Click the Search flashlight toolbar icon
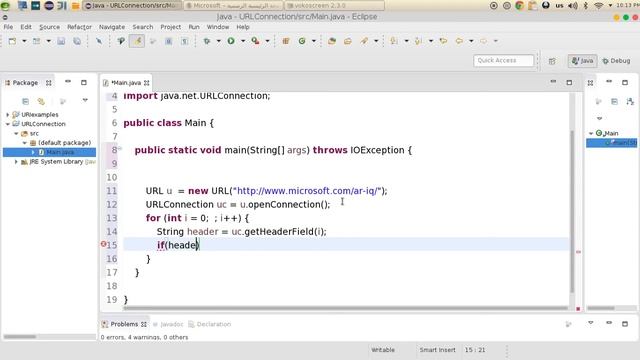 pos(364,41)
